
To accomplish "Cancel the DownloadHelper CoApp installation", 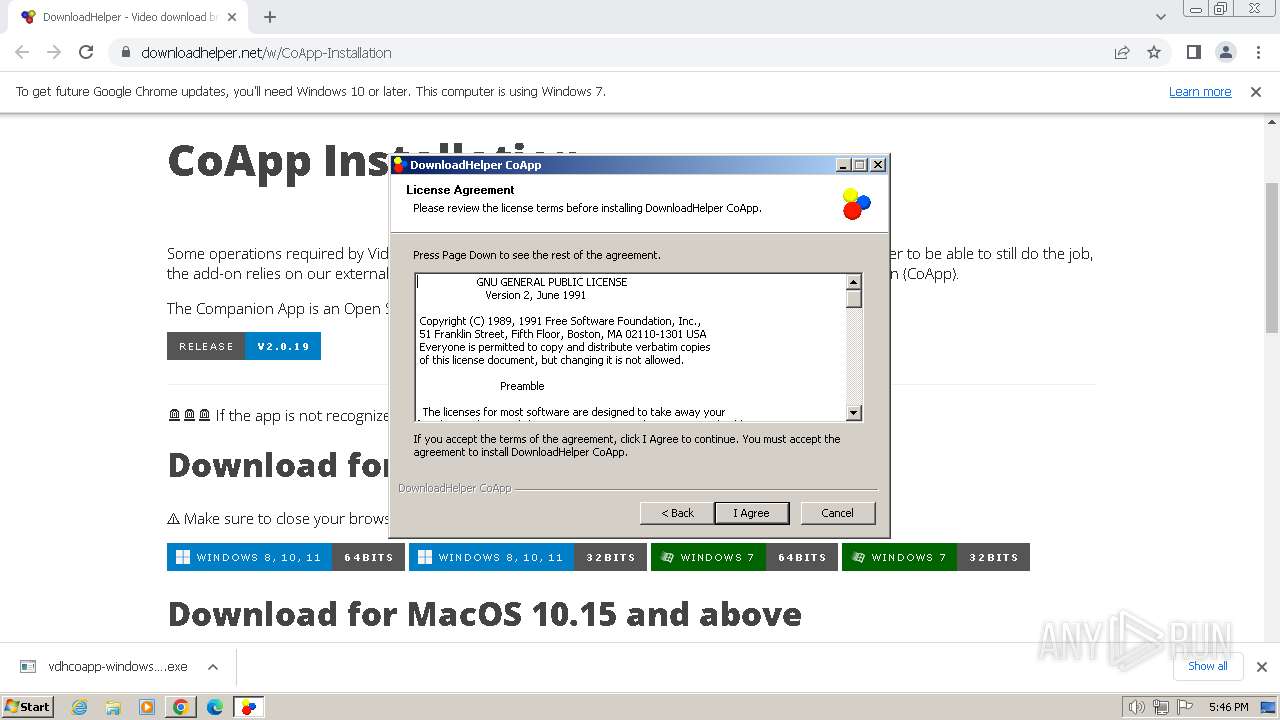I will (838, 513).
